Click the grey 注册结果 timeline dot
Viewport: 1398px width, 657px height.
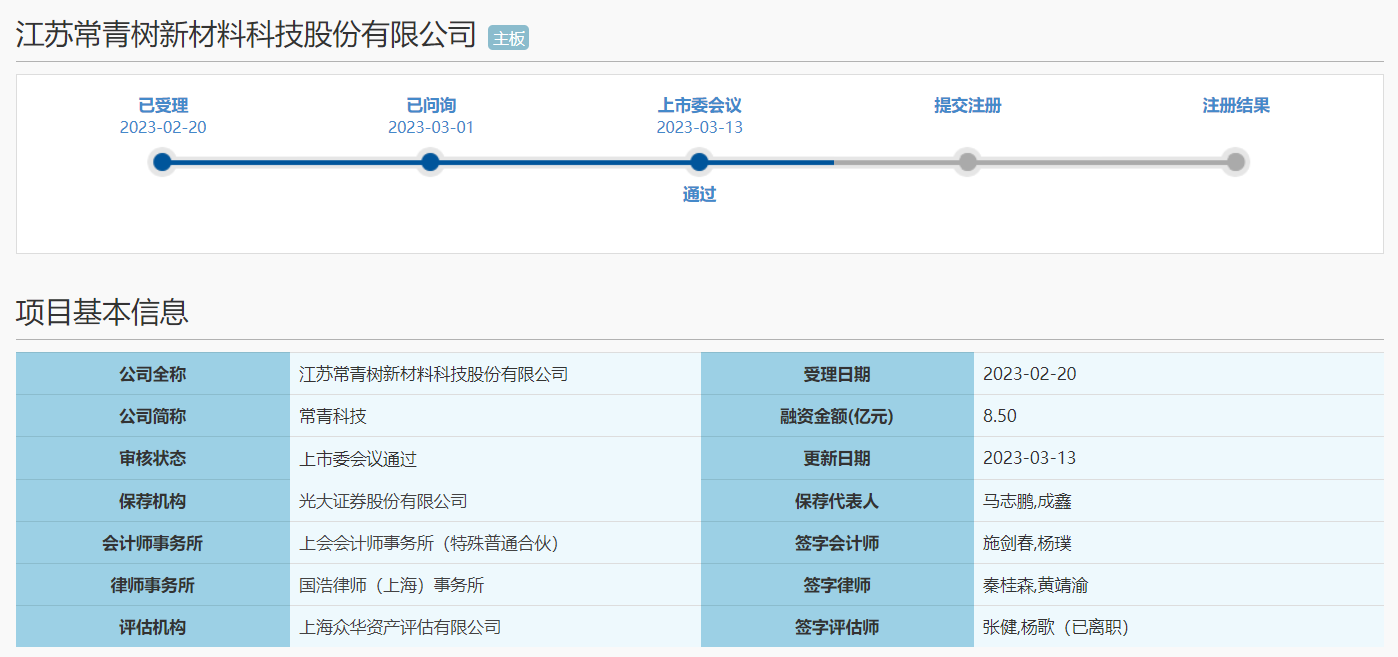(x=1236, y=162)
